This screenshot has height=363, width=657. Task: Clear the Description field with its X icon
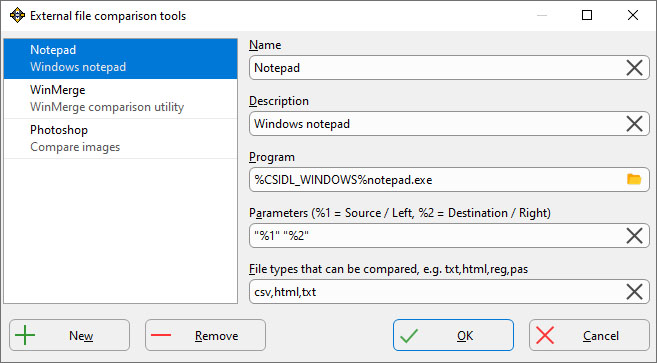(x=634, y=124)
